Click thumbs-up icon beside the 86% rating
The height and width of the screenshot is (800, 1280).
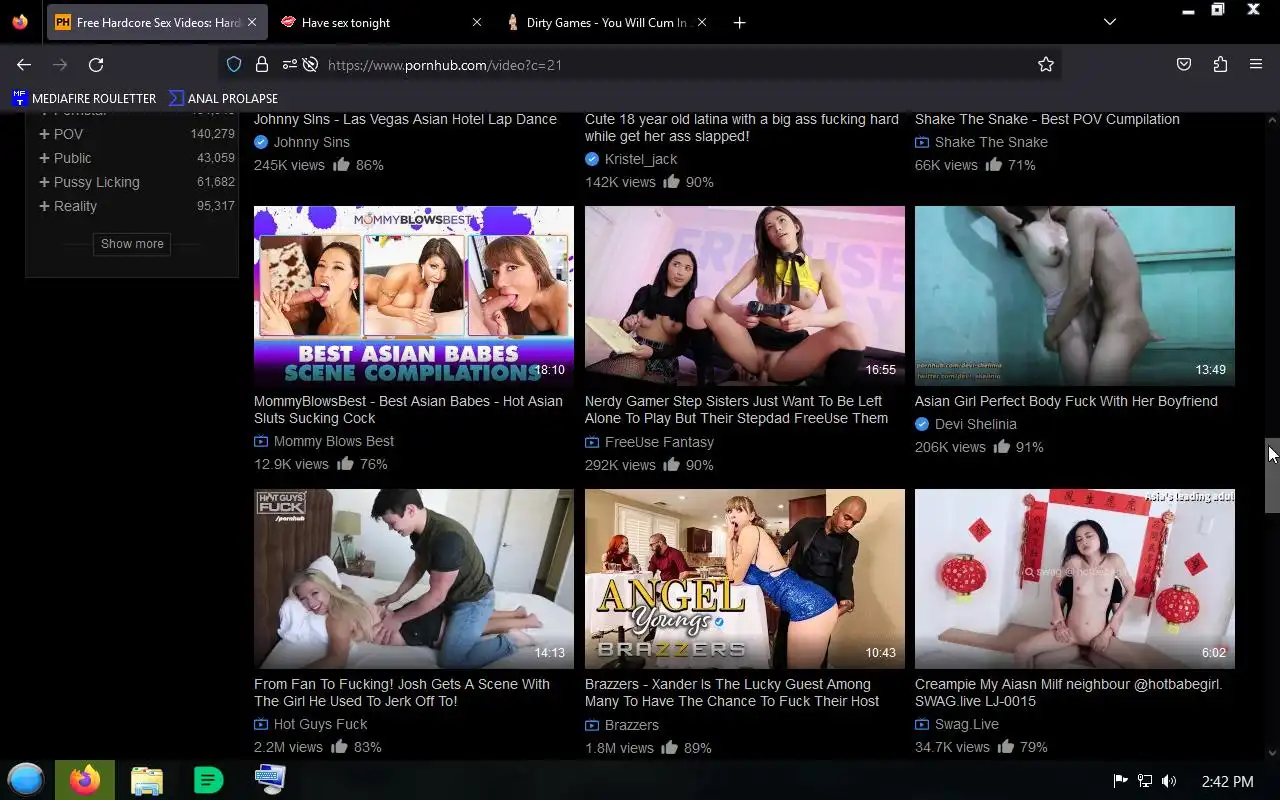(x=342, y=164)
